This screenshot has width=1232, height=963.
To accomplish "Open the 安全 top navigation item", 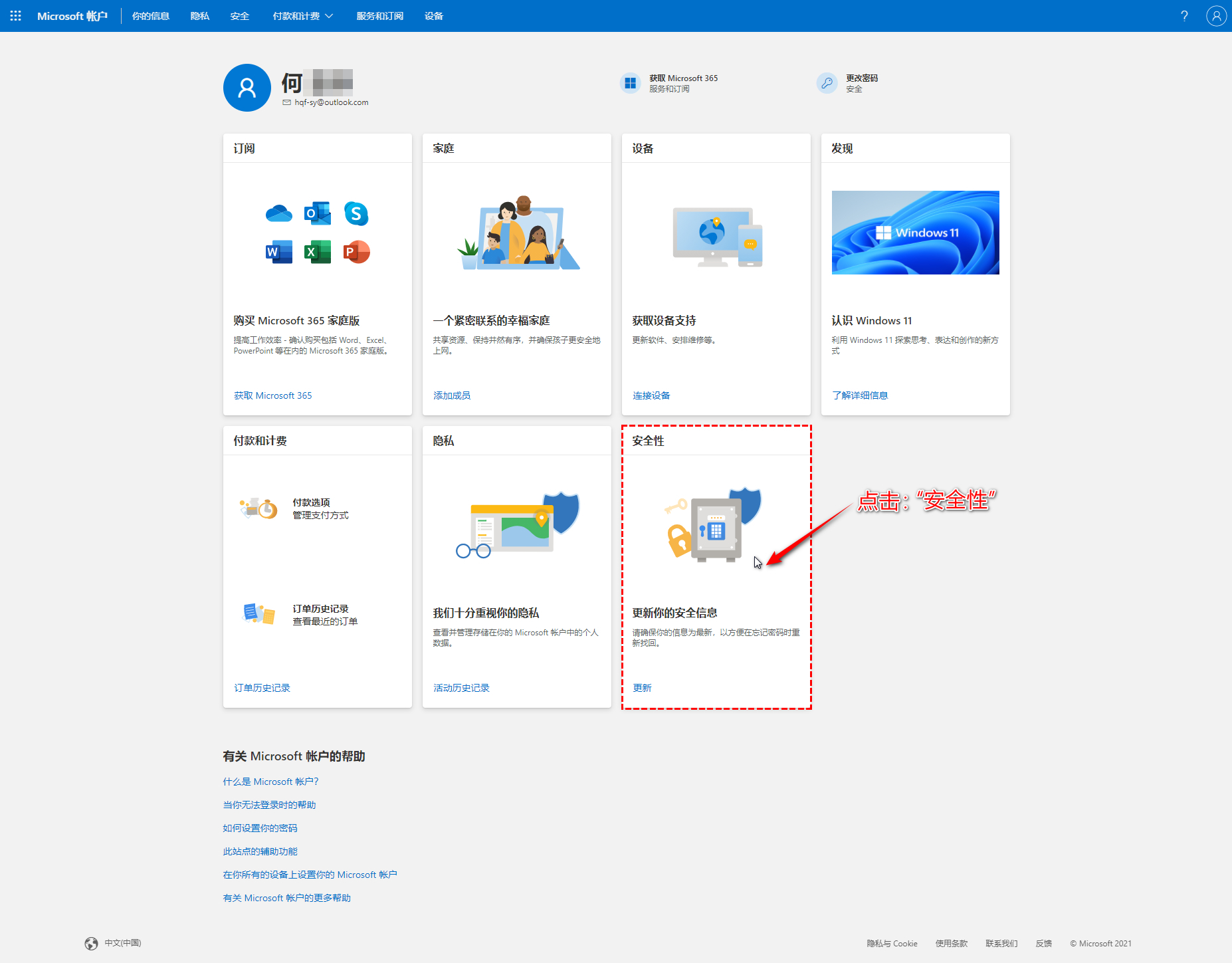I will click(x=240, y=16).
